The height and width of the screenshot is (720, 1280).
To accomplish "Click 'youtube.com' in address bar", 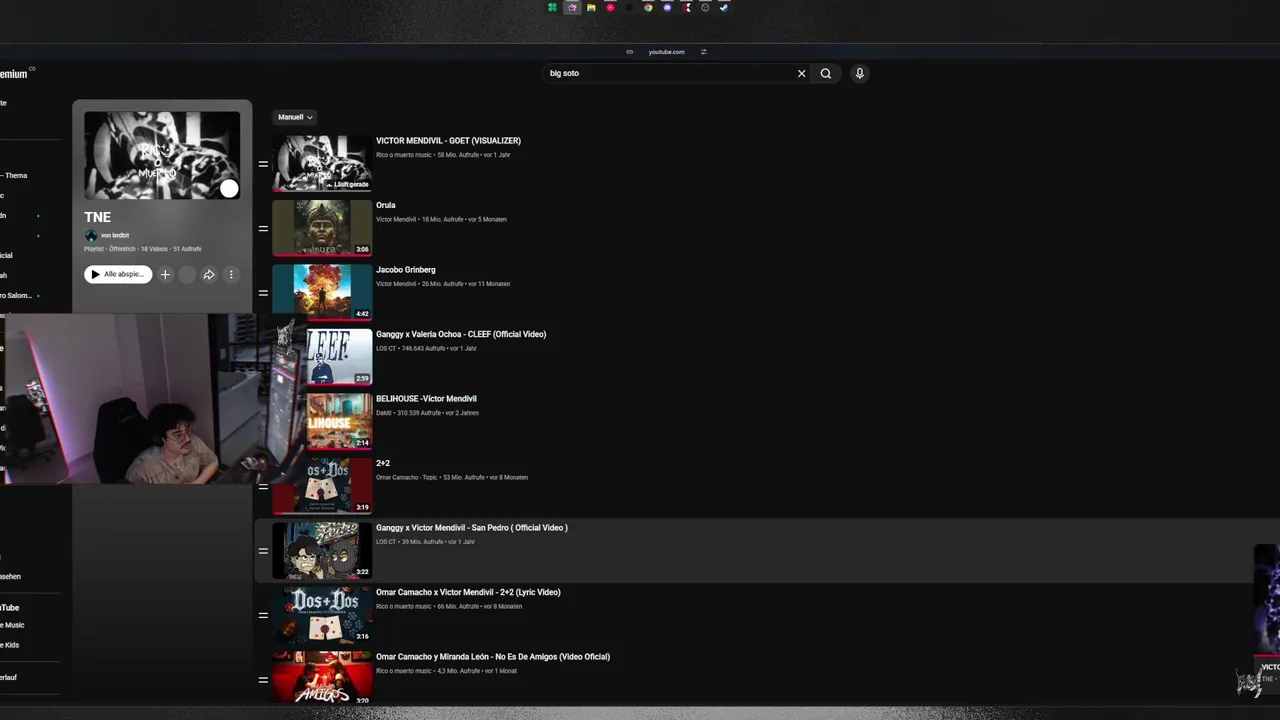I will click(666, 52).
